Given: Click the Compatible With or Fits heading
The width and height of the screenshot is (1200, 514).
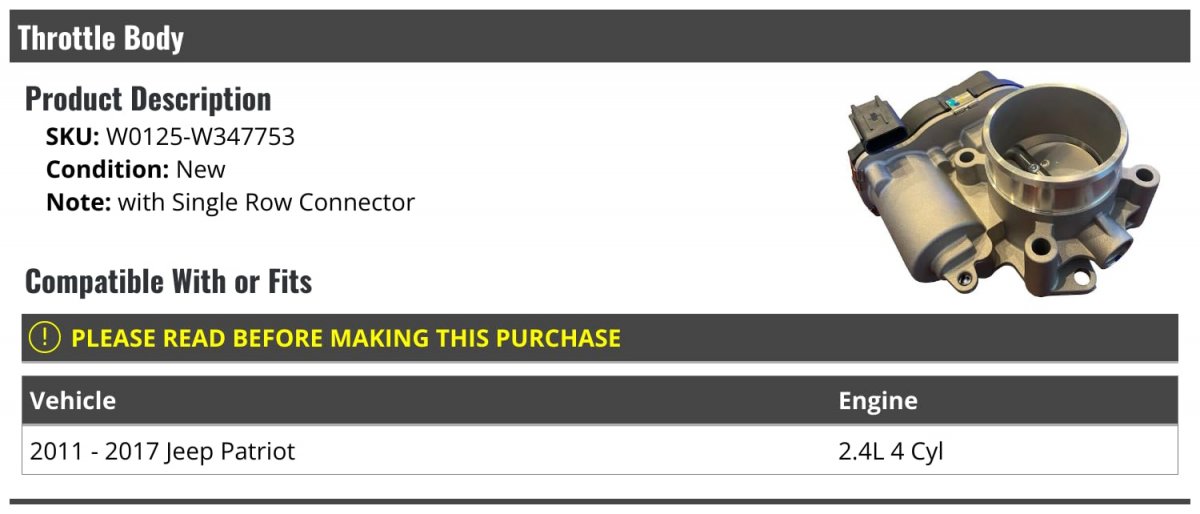Looking at the screenshot, I should pos(168,282).
